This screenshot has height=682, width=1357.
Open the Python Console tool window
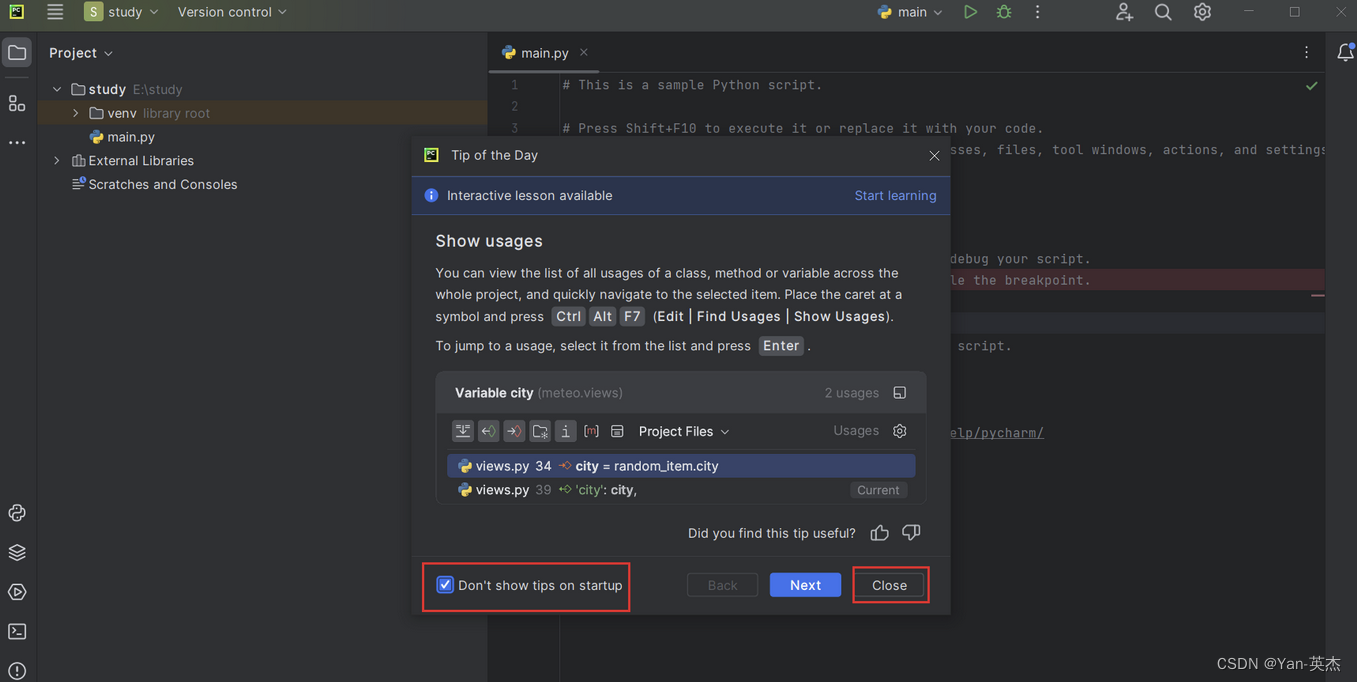(x=16, y=512)
